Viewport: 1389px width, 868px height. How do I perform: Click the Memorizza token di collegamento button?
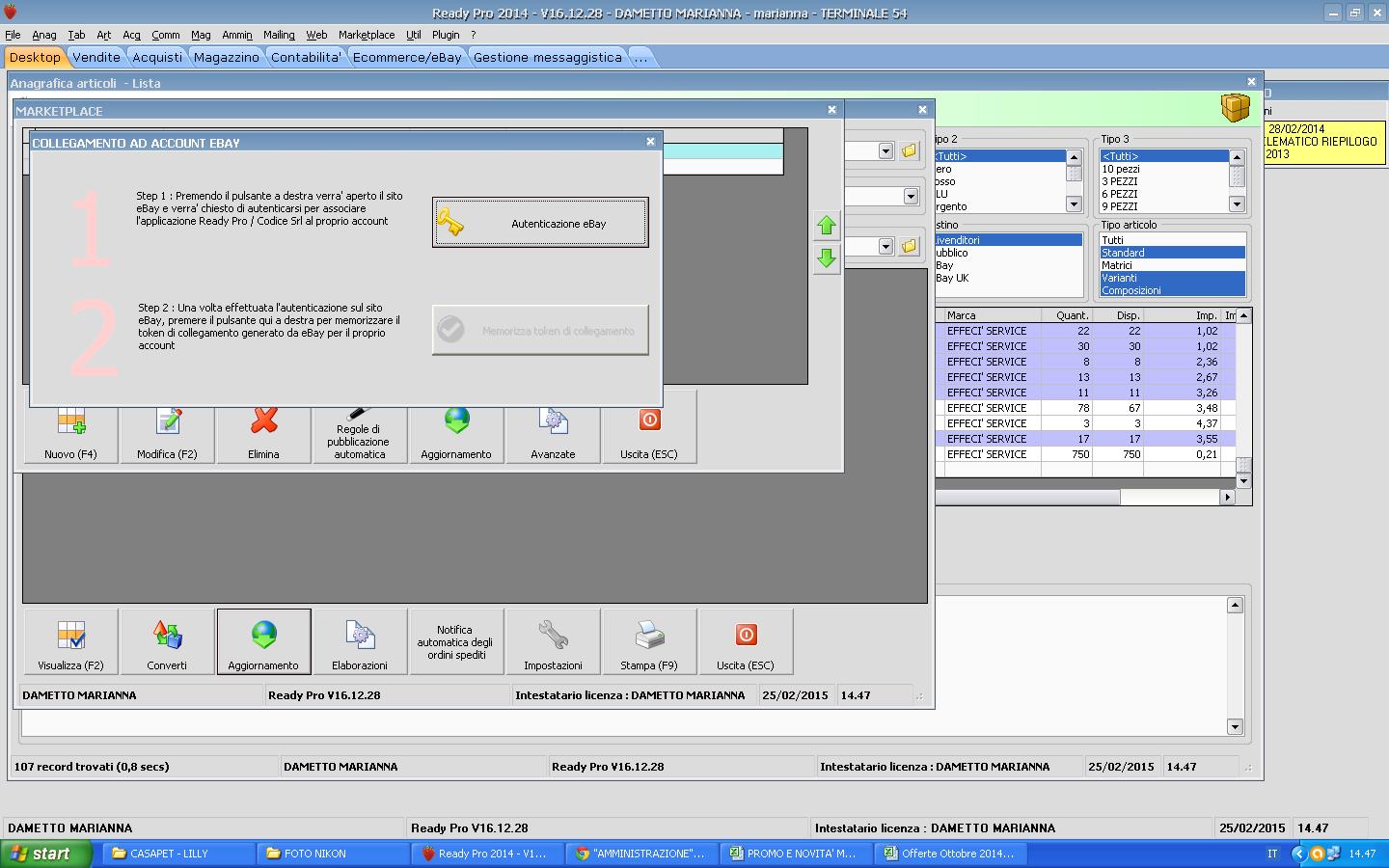pos(540,330)
